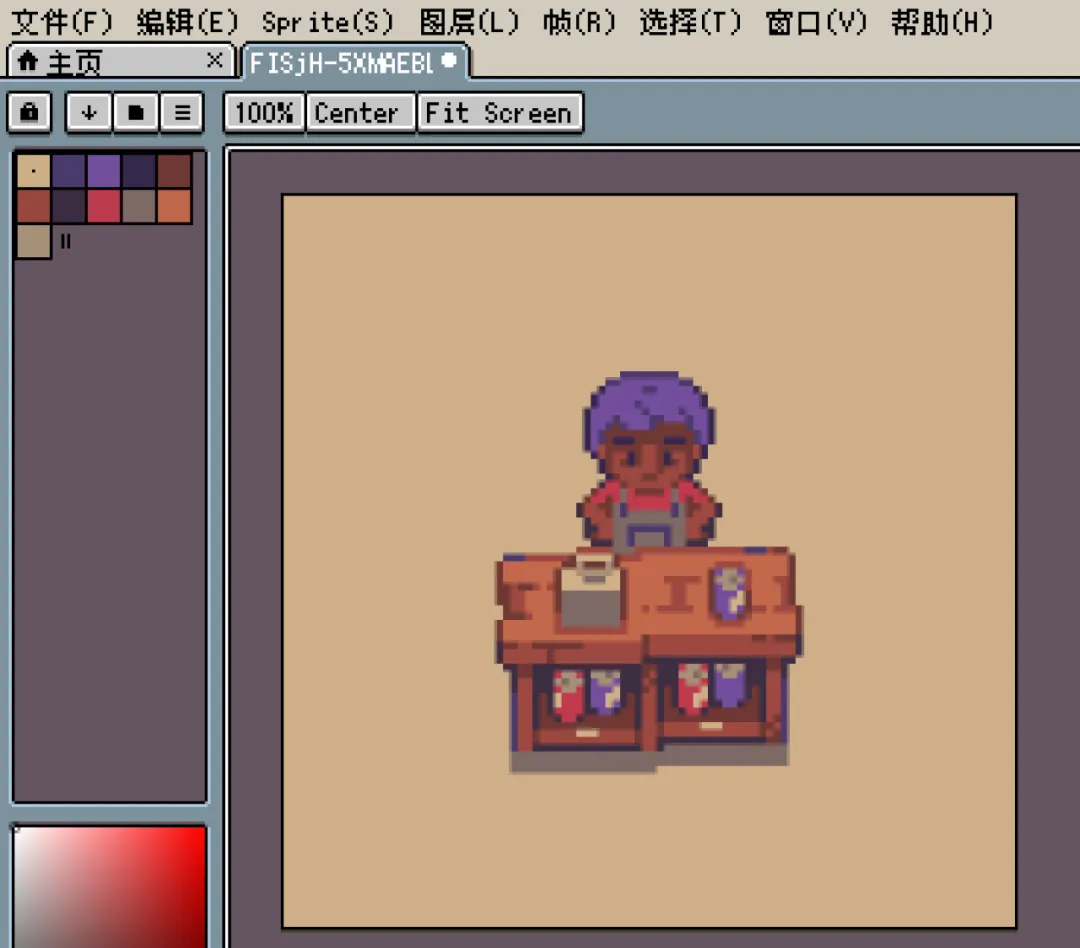Select the tan palette swatch marked with a dot

coord(34,171)
